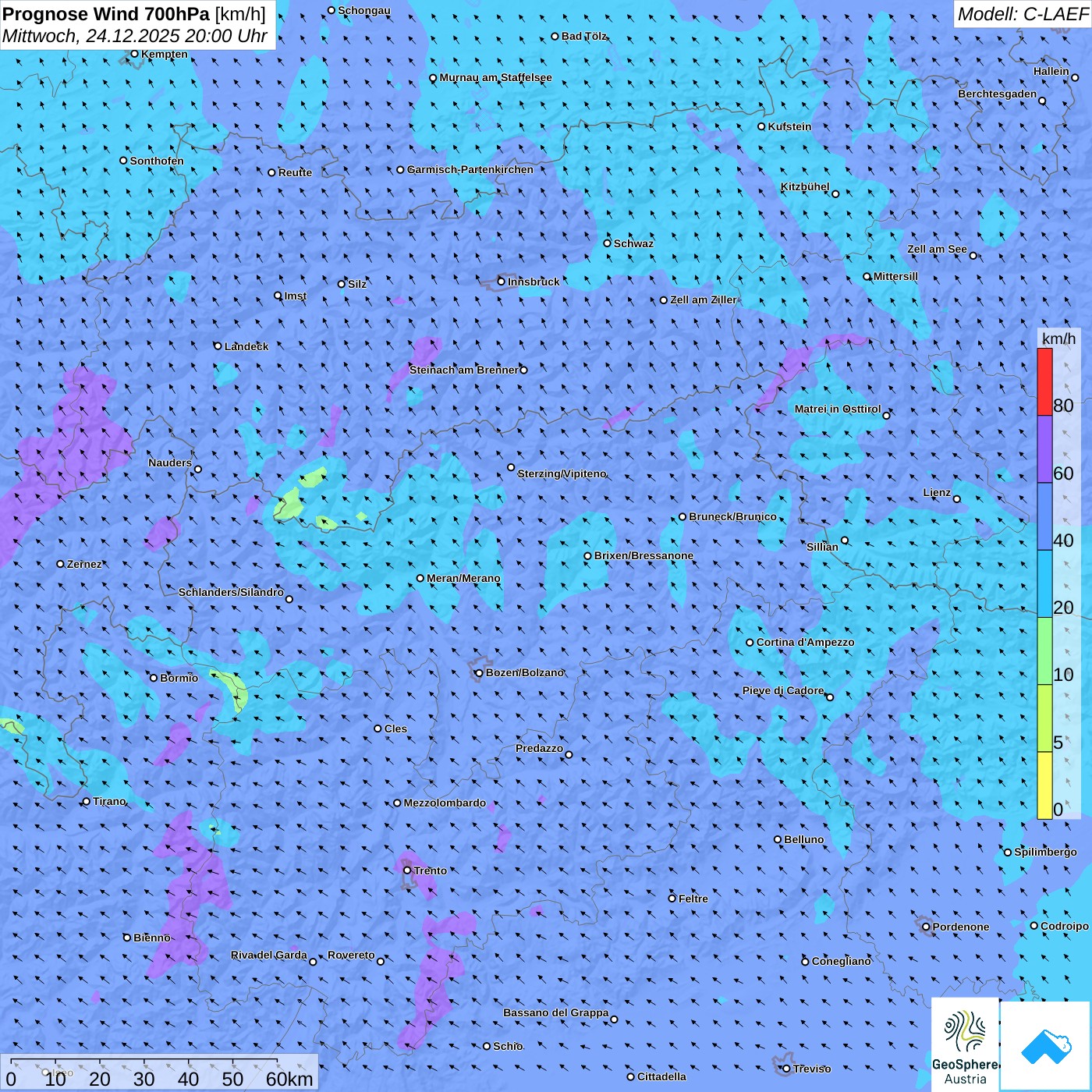Click the Murnau am Staffelsee label
The height and width of the screenshot is (1092, 1092).
(x=495, y=77)
